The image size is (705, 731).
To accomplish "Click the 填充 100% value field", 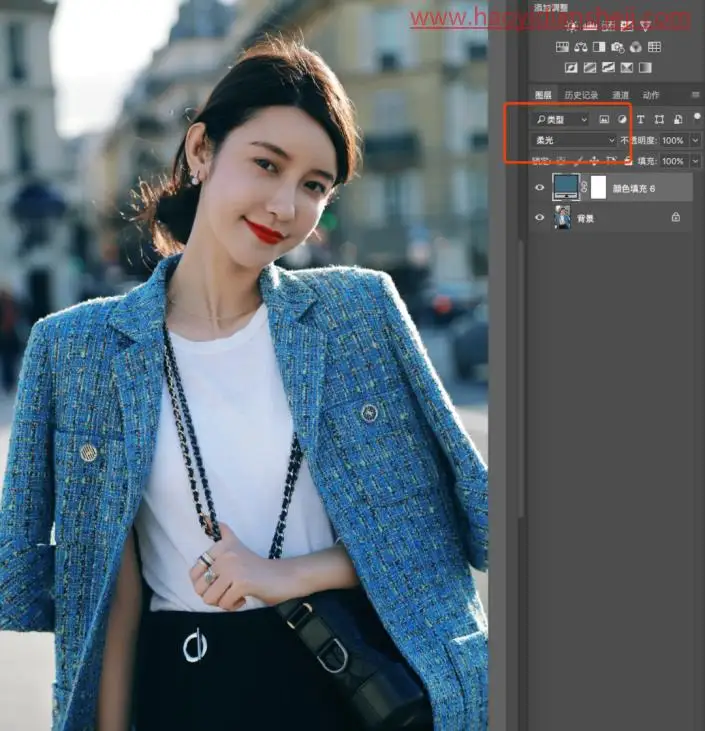I will point(675,161).
